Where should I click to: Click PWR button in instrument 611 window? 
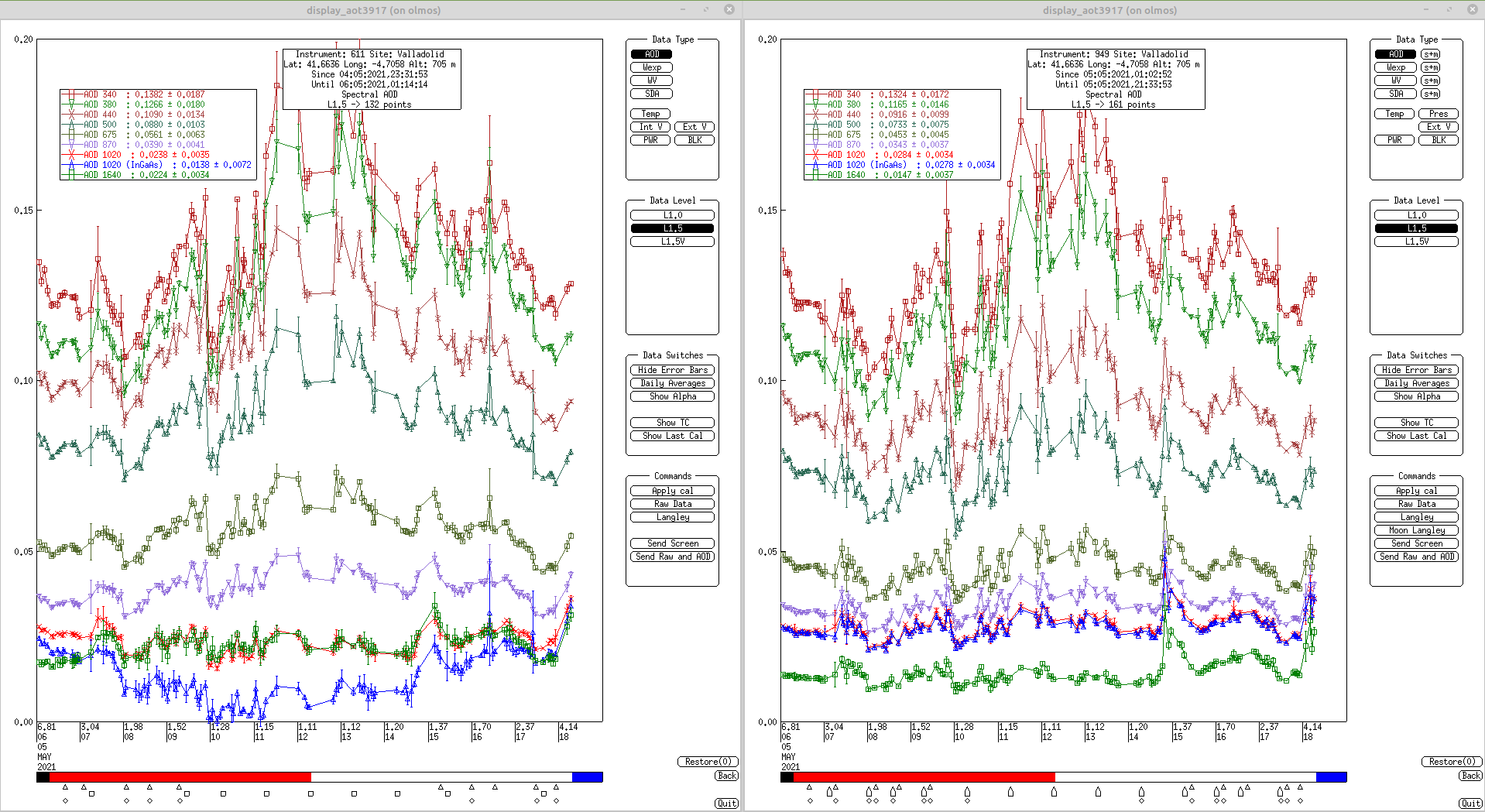point(650,140)
